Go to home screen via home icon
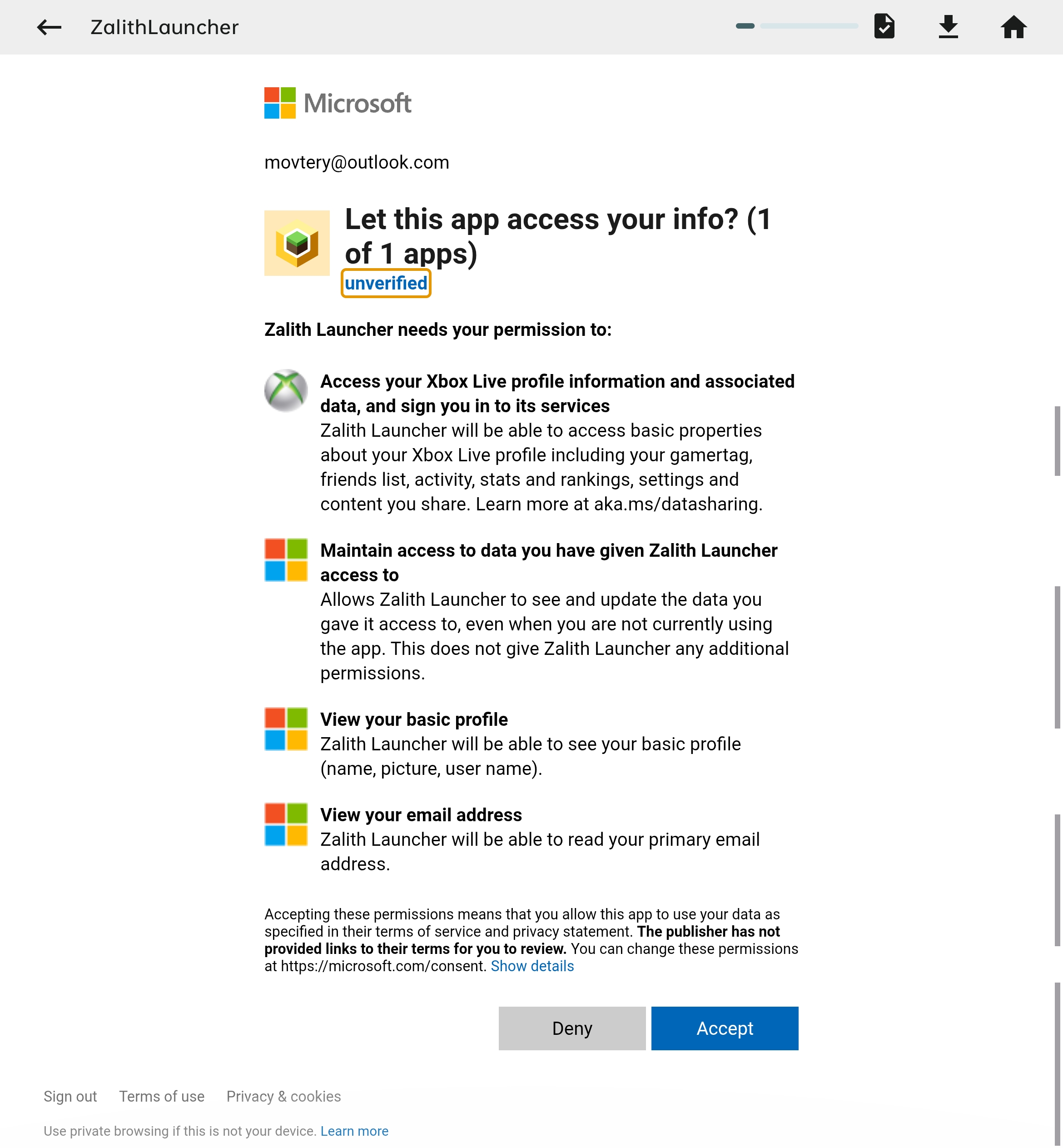This screenshot has height=1148, width=1063. click(x=1014, y=27)
